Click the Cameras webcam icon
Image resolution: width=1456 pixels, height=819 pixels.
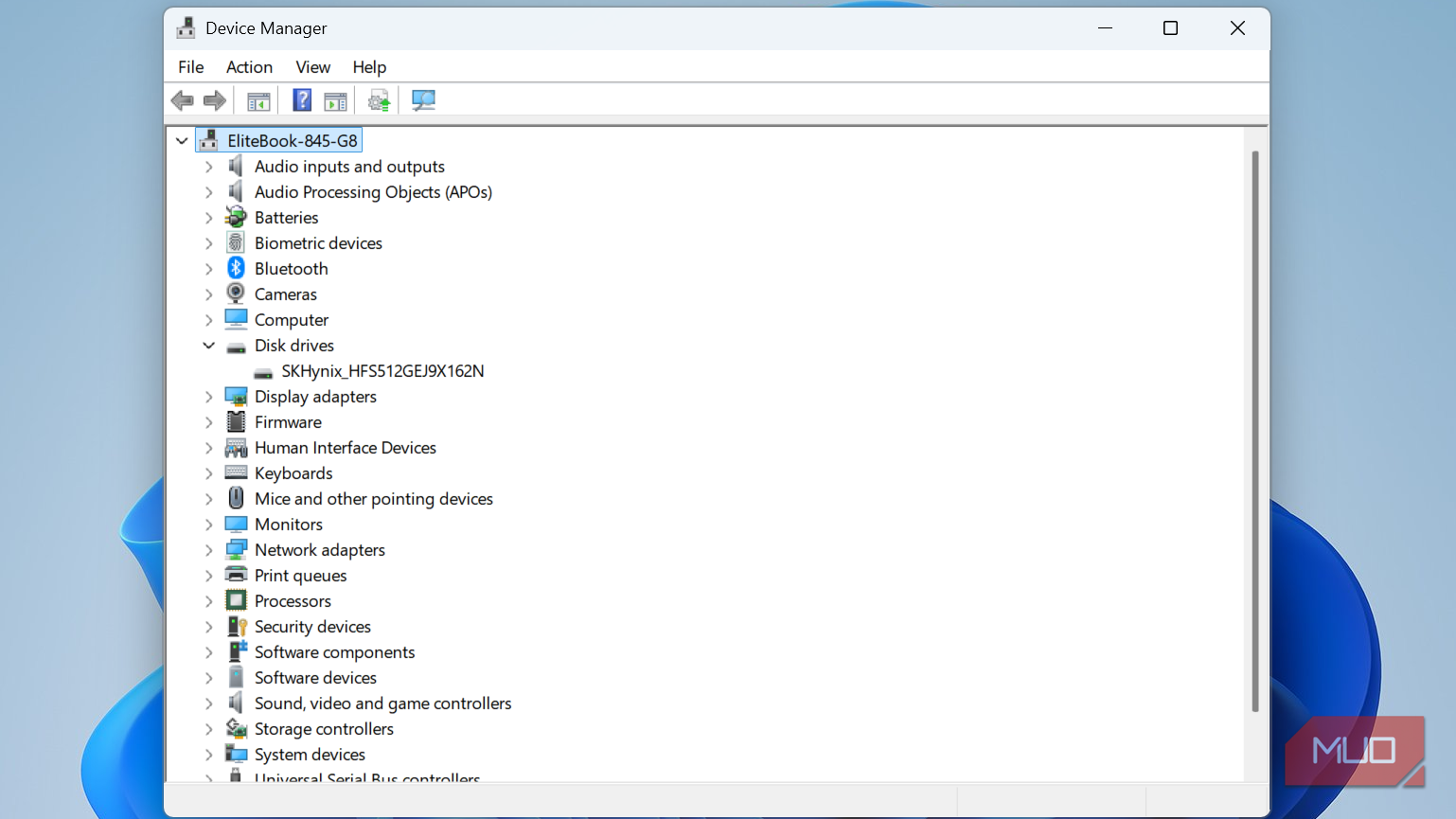[236, 294]
